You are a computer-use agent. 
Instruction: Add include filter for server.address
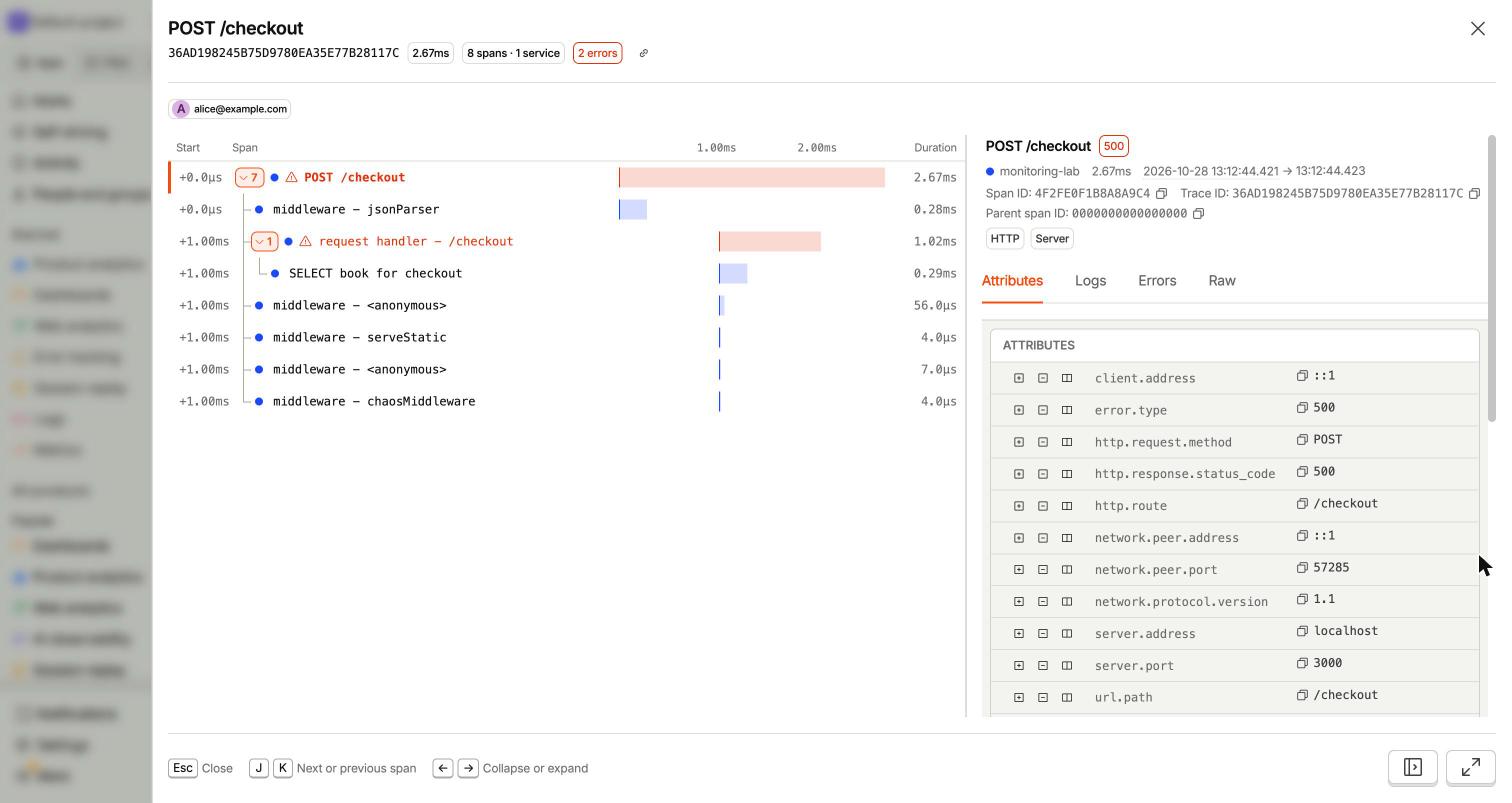(x=1019, y=634)
